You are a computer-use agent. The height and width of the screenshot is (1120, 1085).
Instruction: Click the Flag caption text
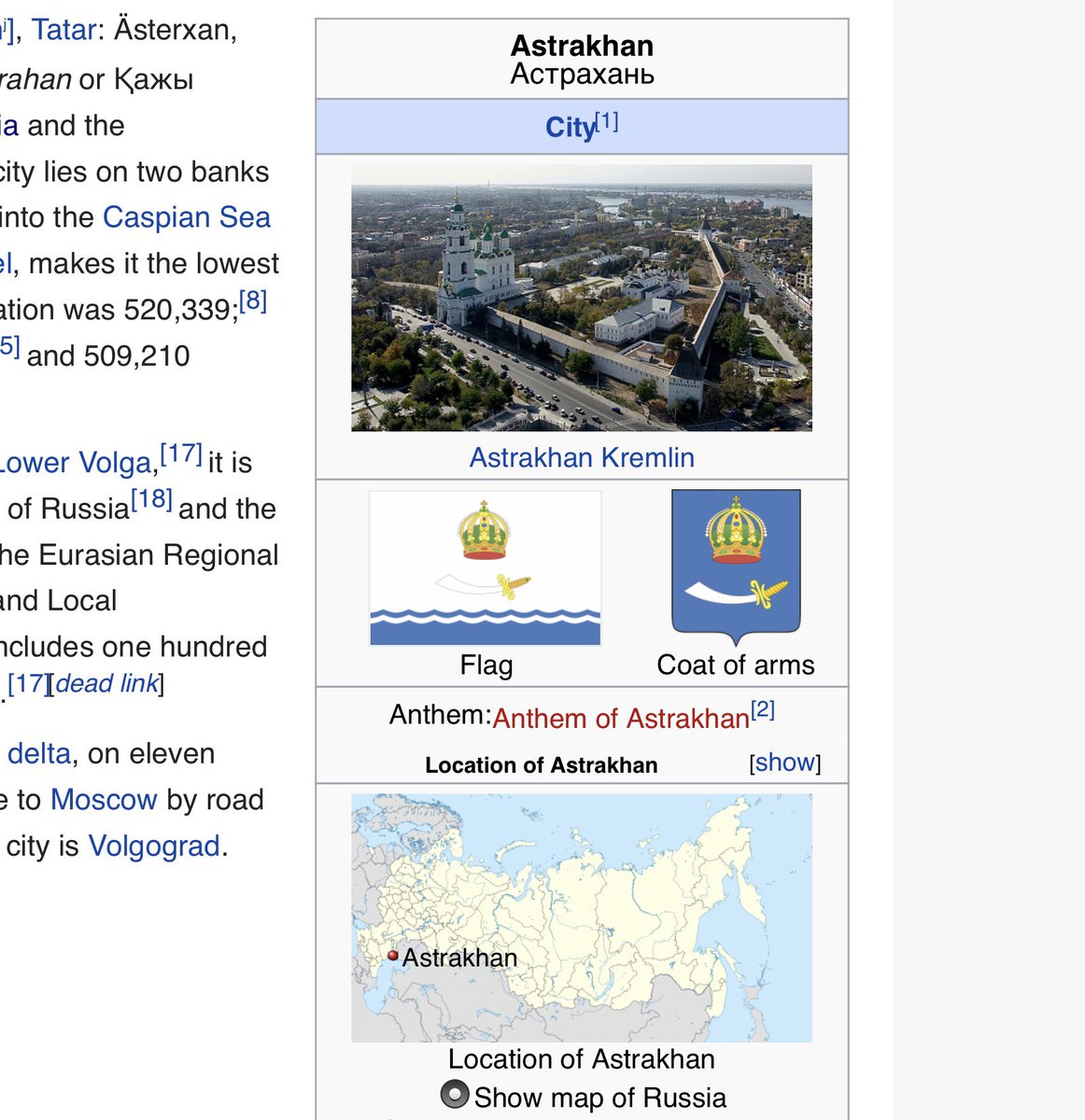(486, 665)
